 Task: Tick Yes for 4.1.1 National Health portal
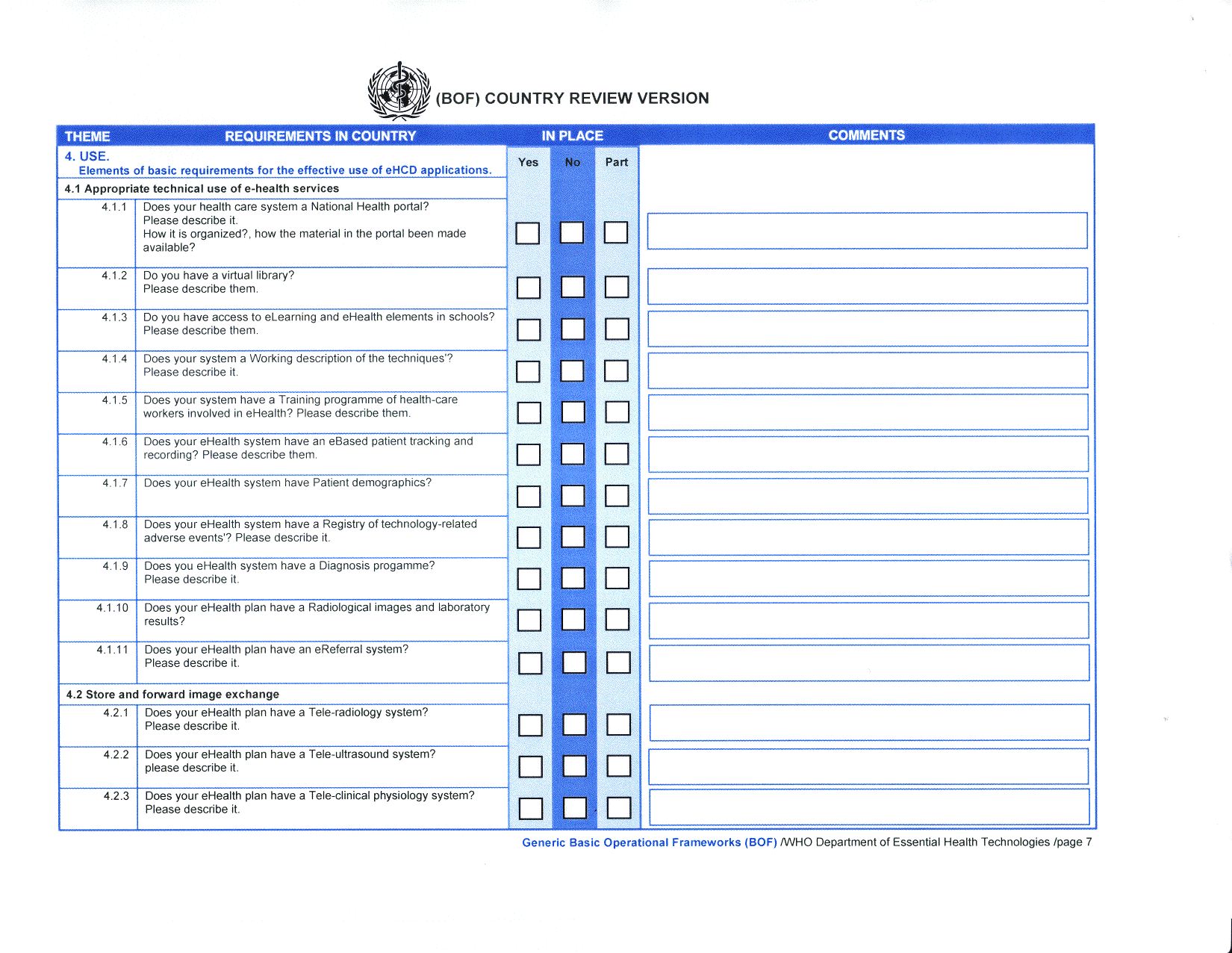pyautogui.click(x=528, y=233)
